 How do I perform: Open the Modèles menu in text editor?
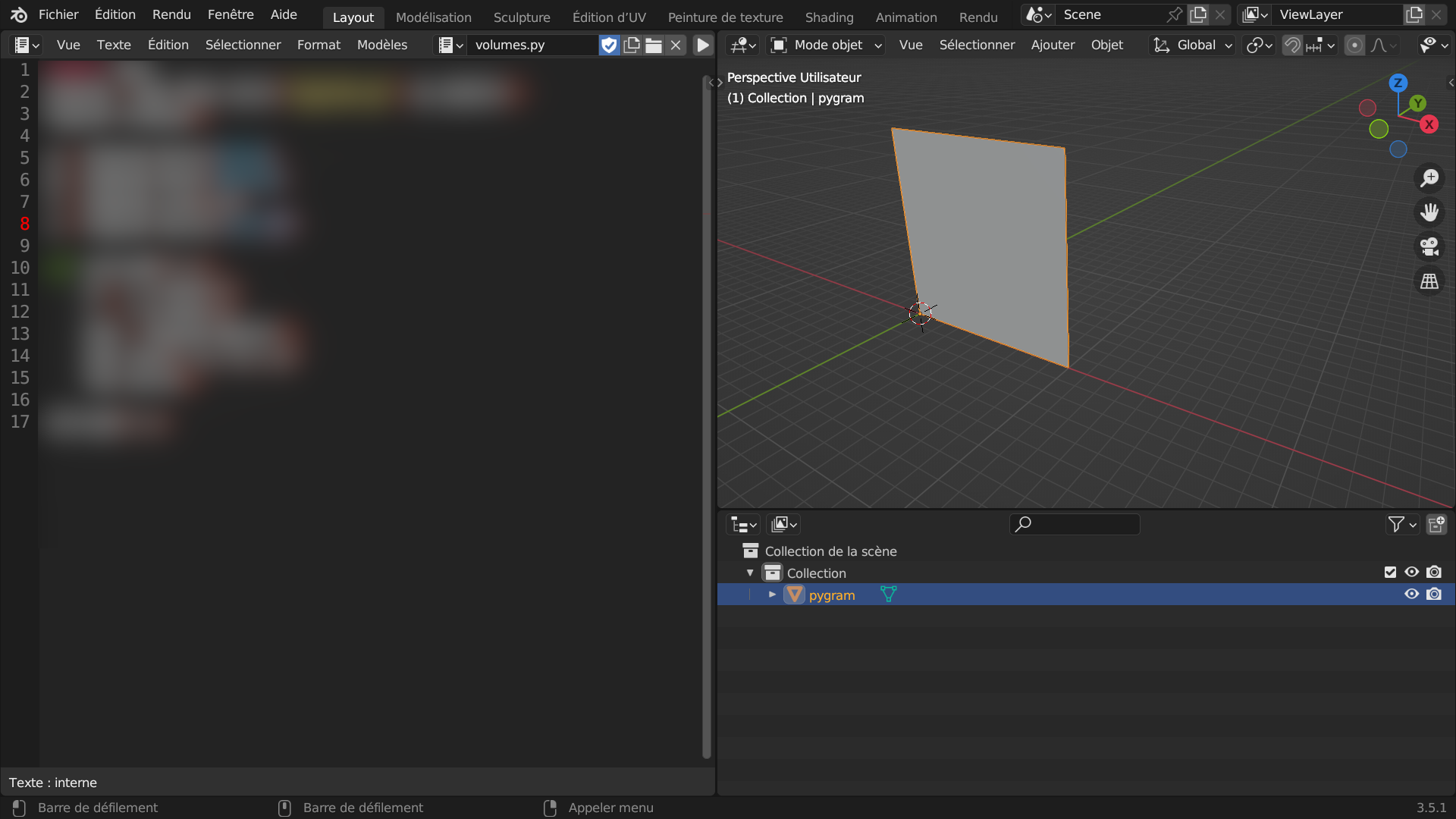pyautogui.click(x=382, y=45)
